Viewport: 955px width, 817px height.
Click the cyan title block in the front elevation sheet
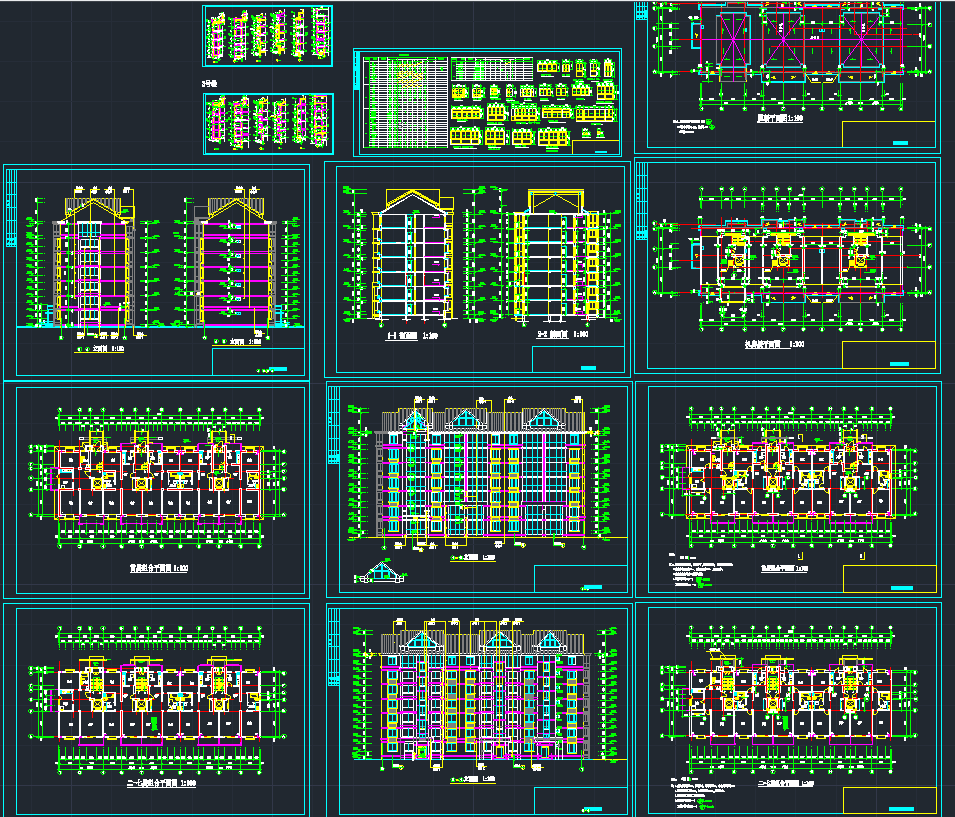580,578
